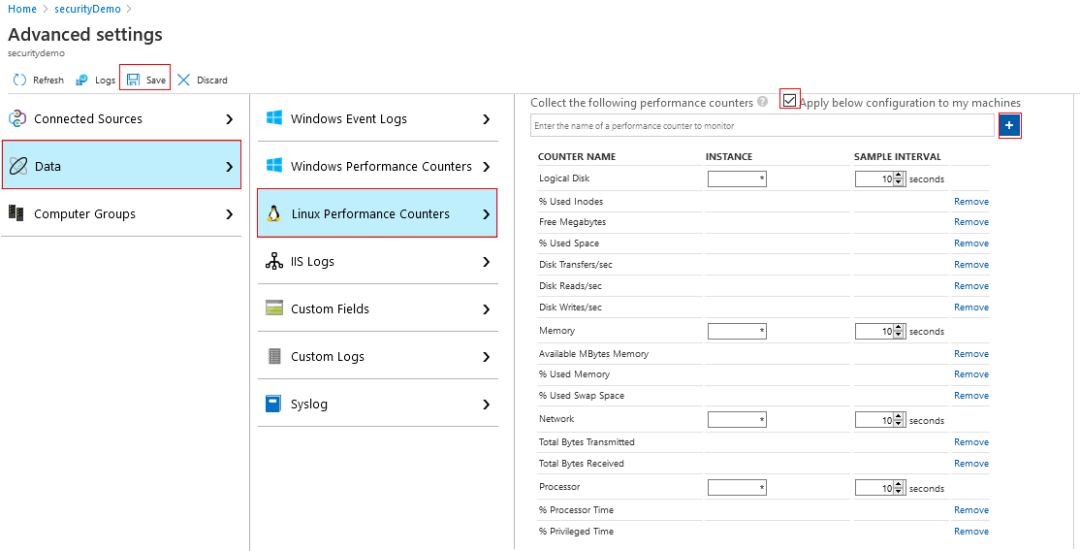Click the Syslog blue icon
This screenshot has height=551, width=1080.
click(x=273, y=404)
